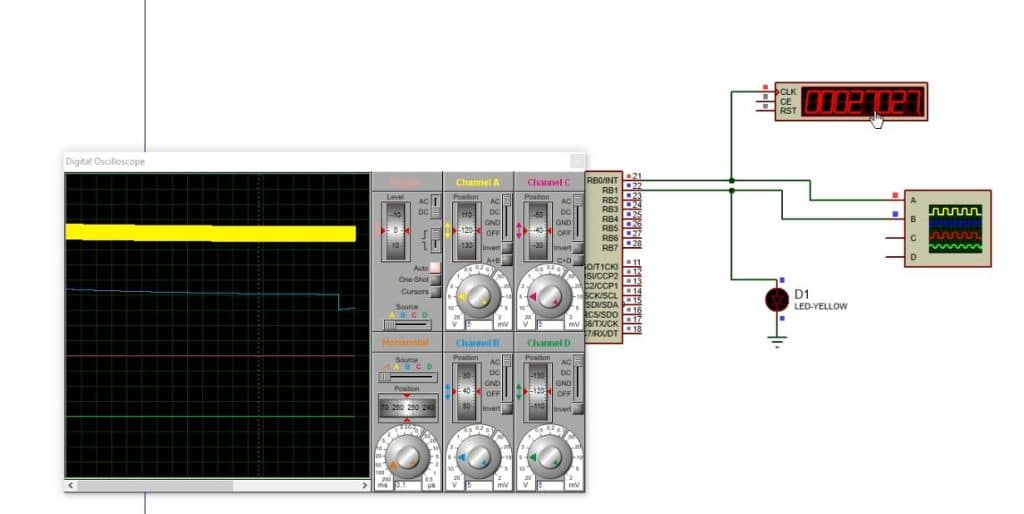Click the oscilloscope horizontal scrollbar thumb
The width and height of the screenshot is (1024, 514).
pyautogui.click(x=155, y=485)
